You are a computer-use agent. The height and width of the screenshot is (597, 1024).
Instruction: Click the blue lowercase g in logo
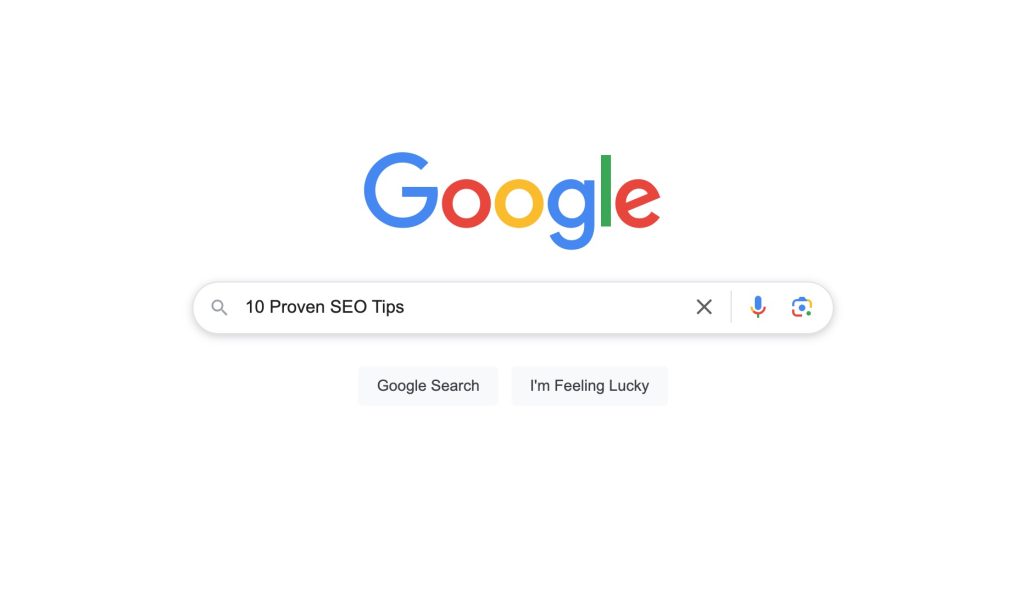(572, 213)
